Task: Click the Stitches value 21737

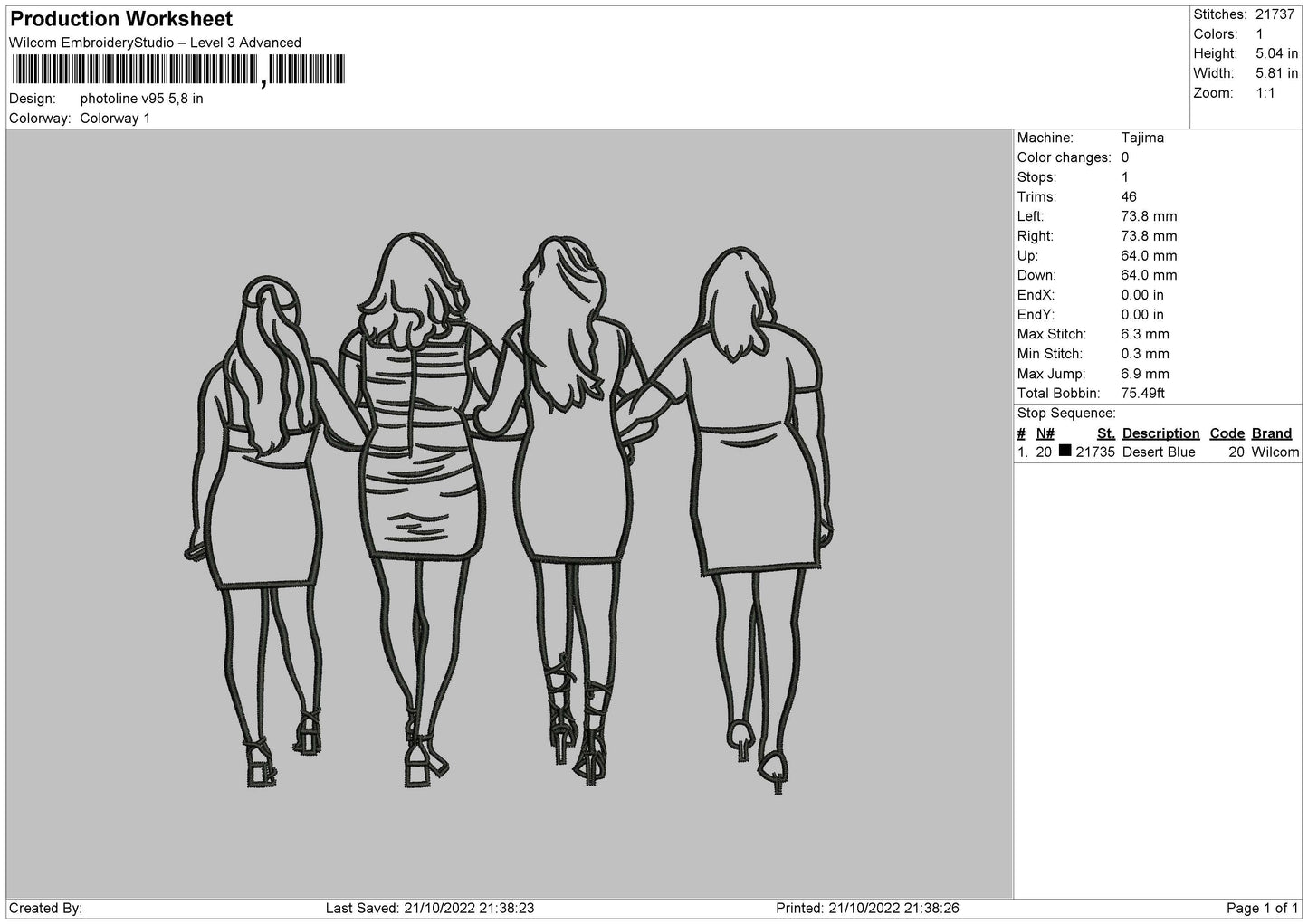Action: [x=1275, y=14]
